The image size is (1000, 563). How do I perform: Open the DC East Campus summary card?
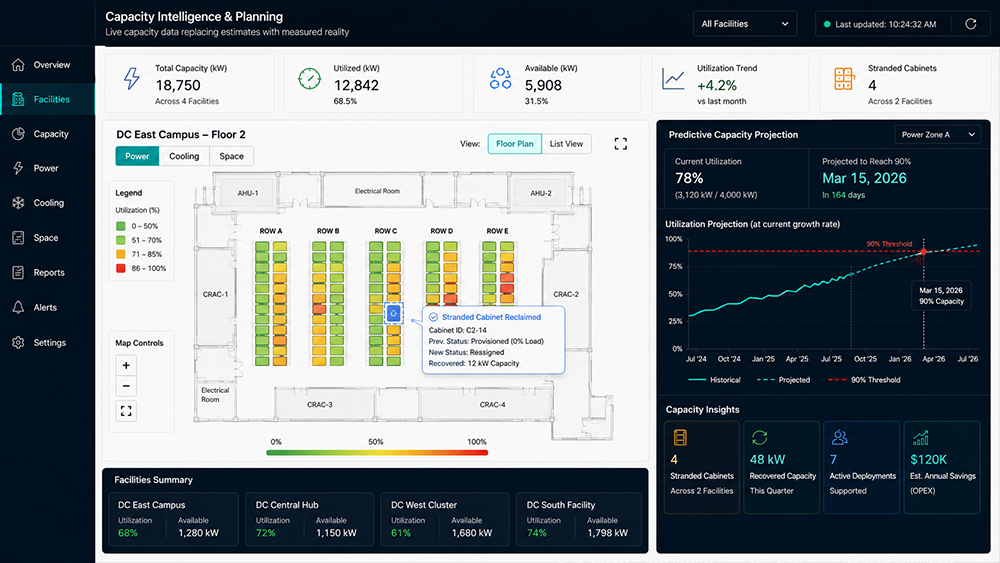click(173, 519)
